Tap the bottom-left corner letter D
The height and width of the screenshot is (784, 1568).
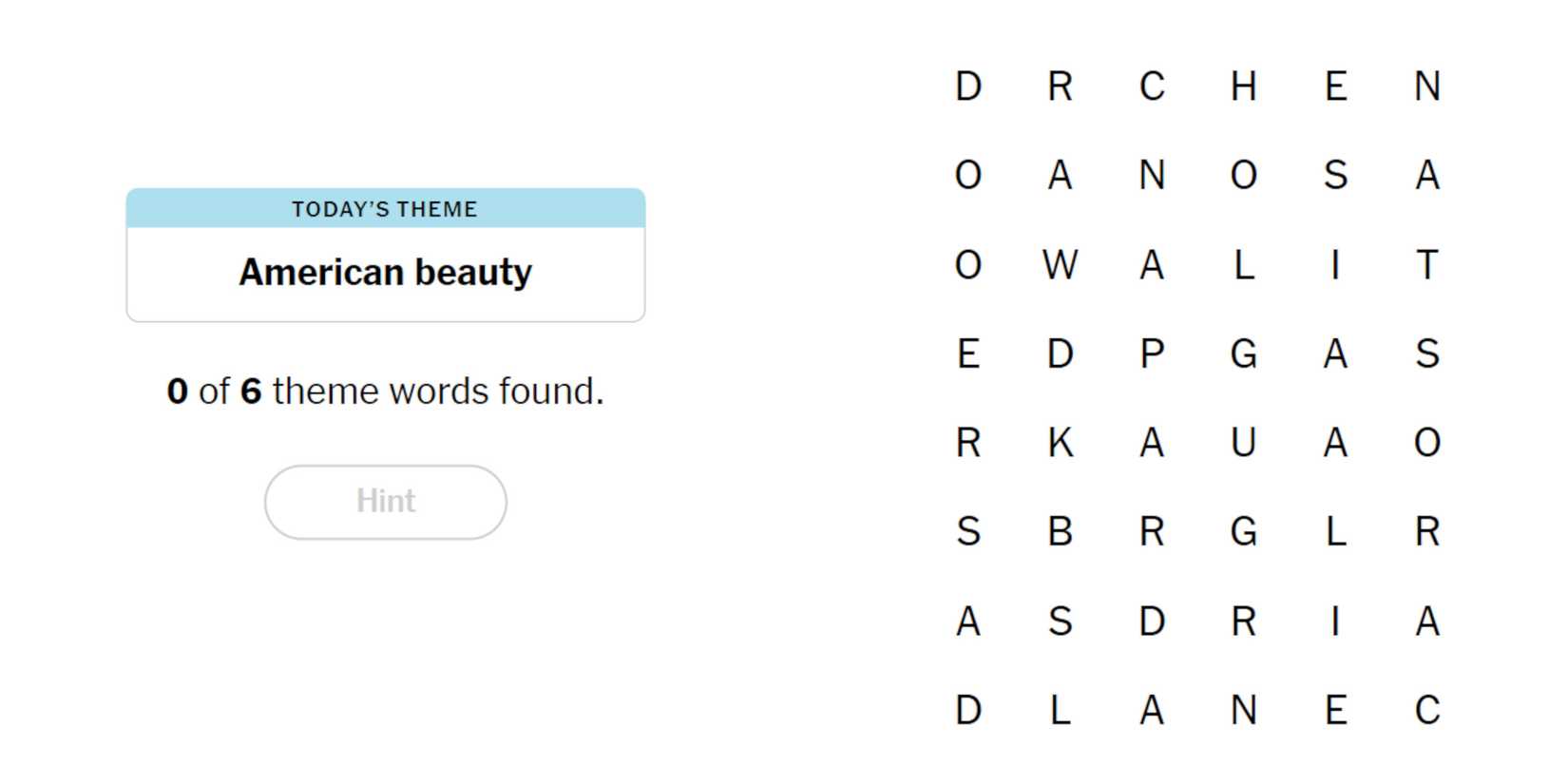tap(967, 710)
